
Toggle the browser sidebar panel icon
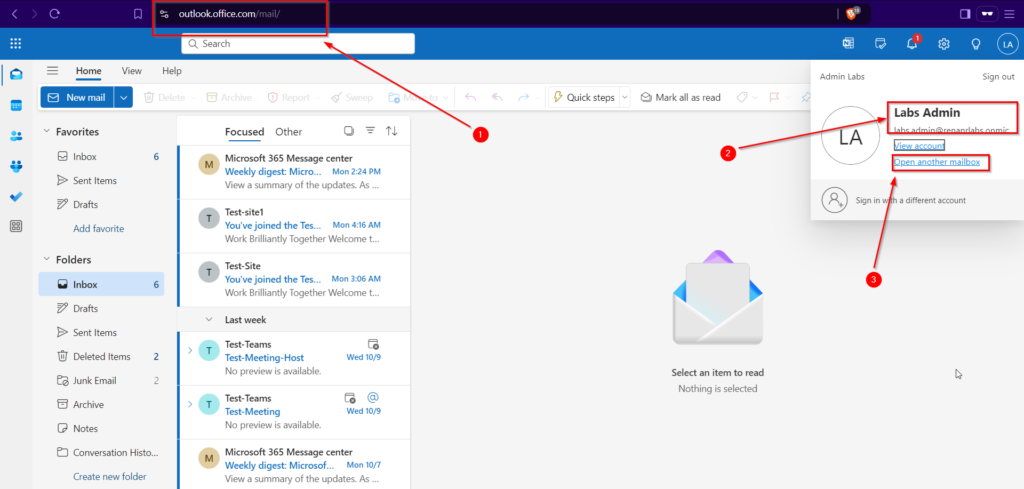(x=965, y=14)
